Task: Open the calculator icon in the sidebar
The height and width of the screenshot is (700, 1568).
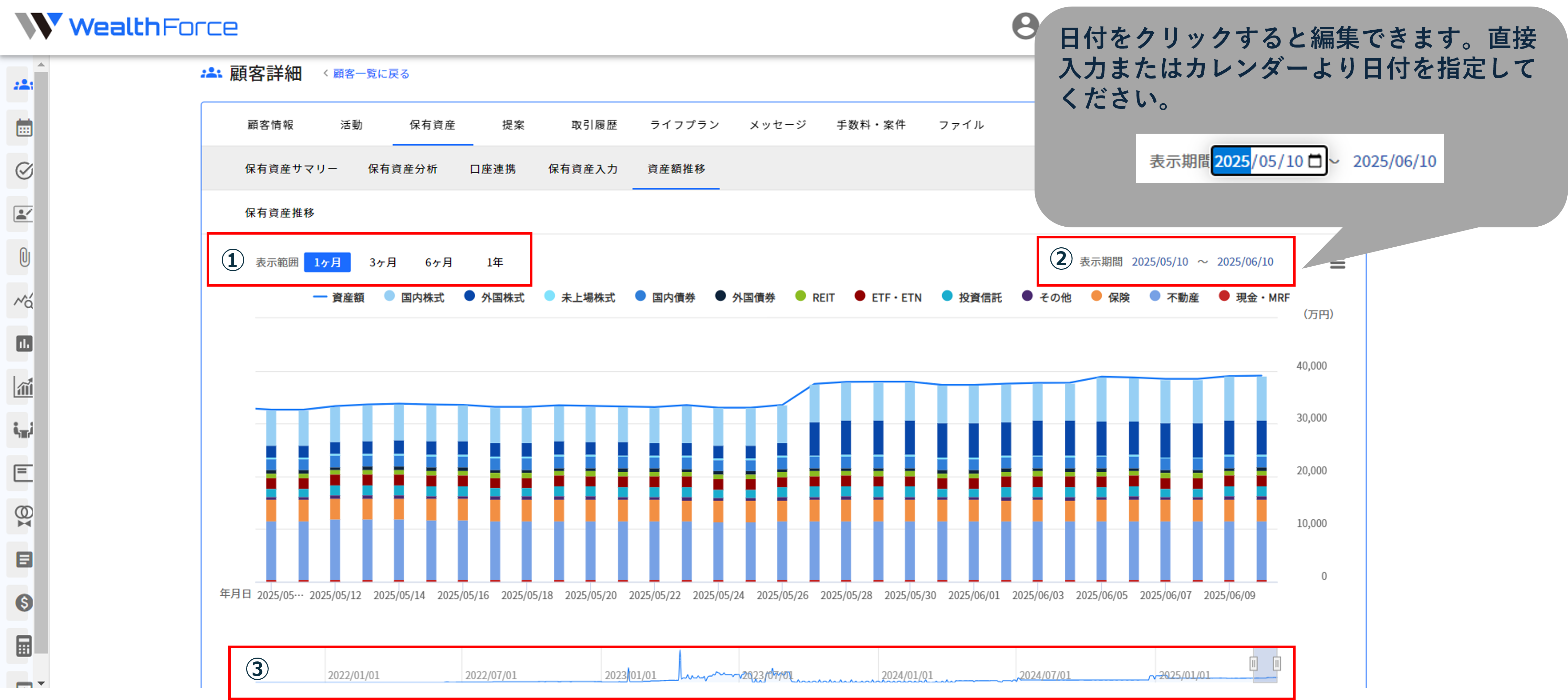Action: (24, 646)
